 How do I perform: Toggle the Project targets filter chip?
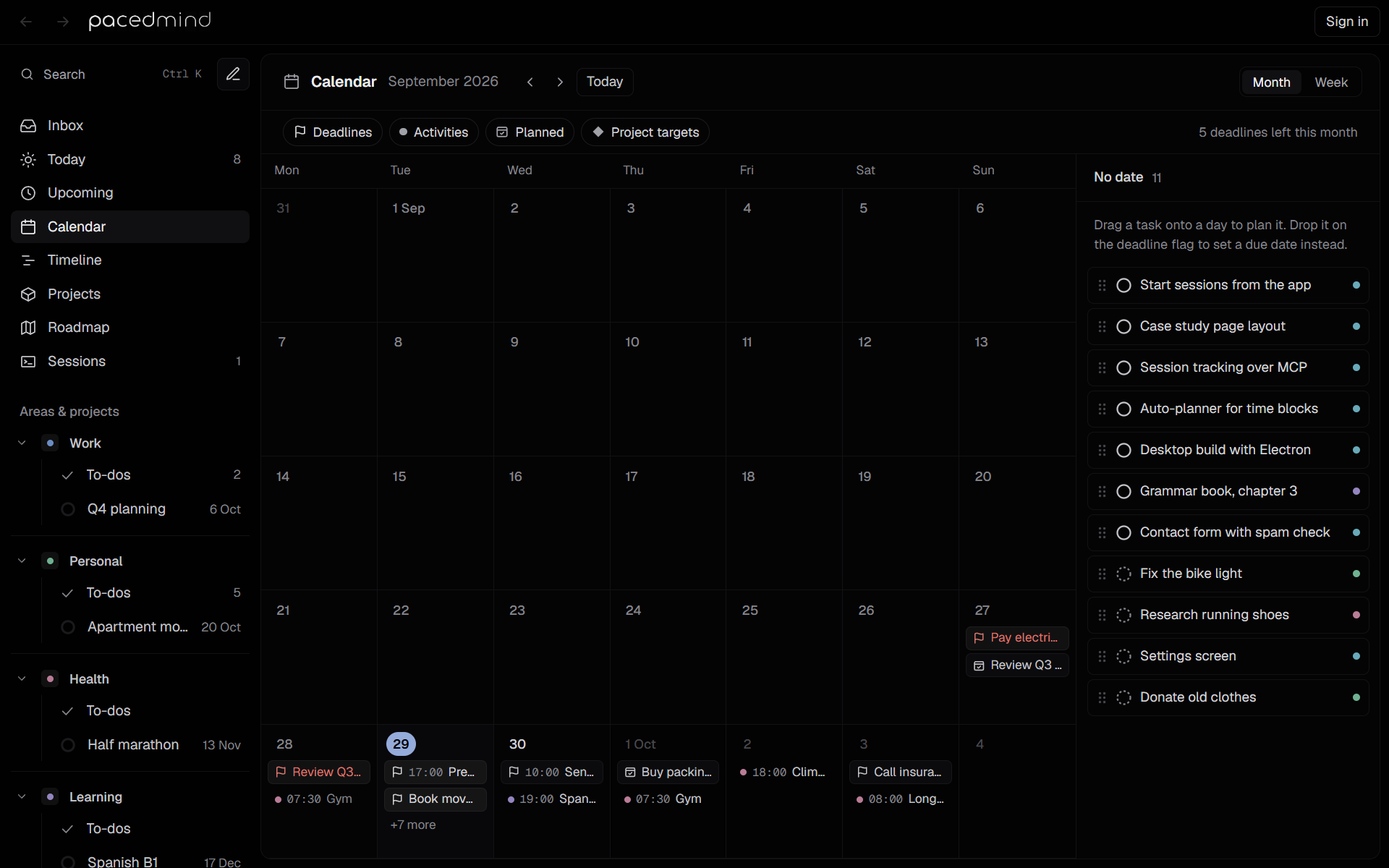pyautogui.click(x=645, y=132)
